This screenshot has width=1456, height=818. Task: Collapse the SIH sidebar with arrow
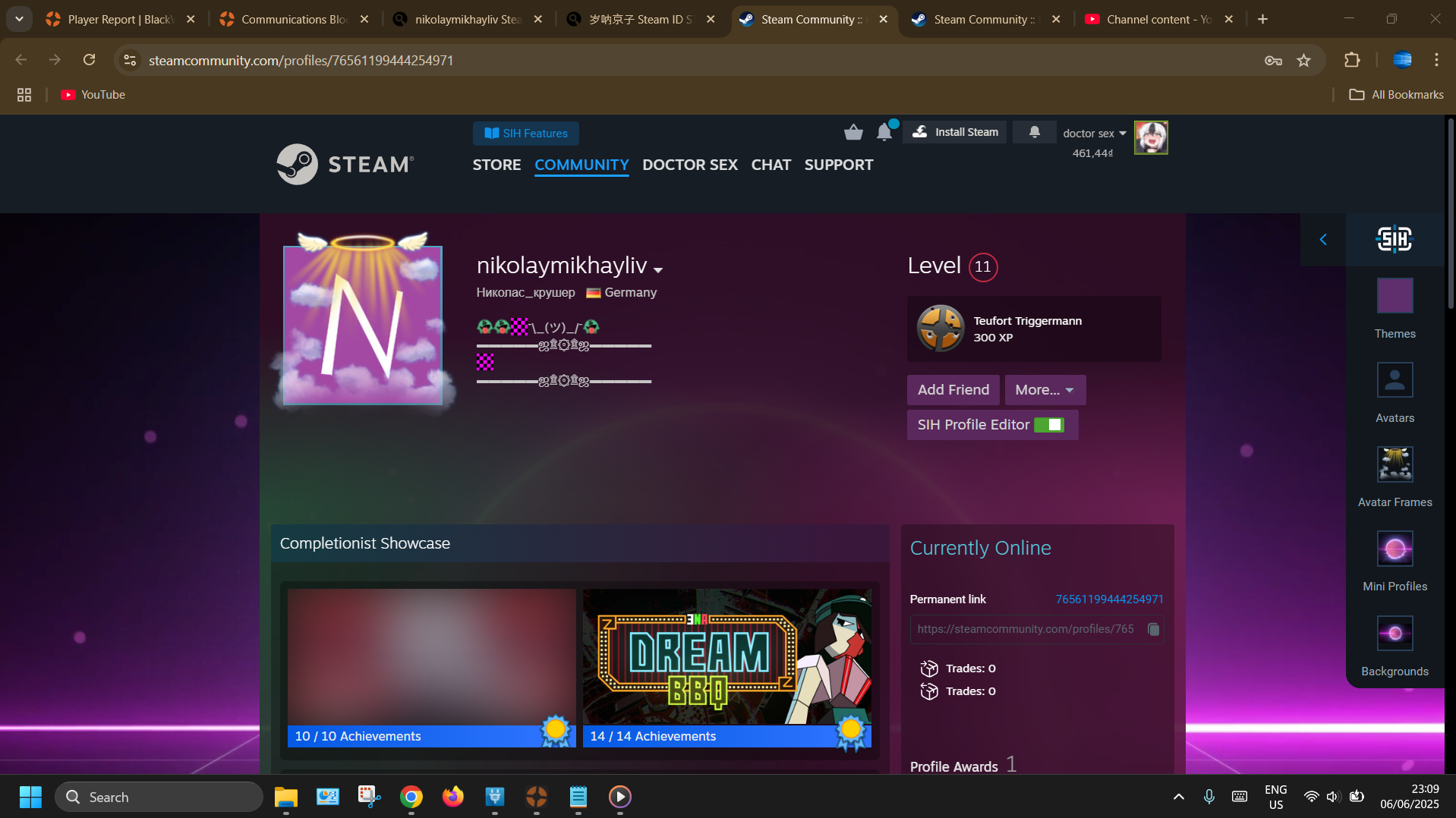1323,240
